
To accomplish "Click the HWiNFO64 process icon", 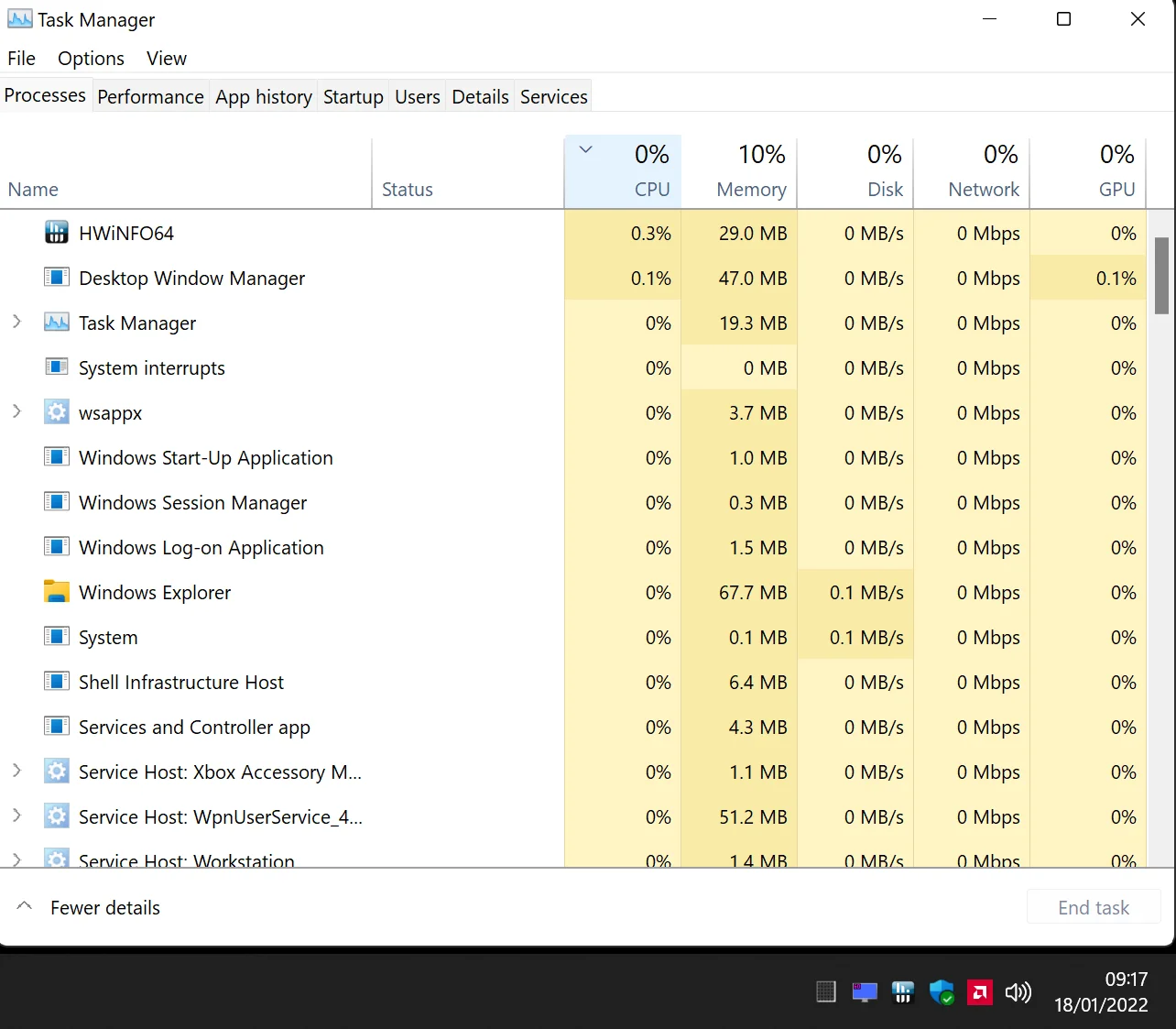I will click(57, 233).
